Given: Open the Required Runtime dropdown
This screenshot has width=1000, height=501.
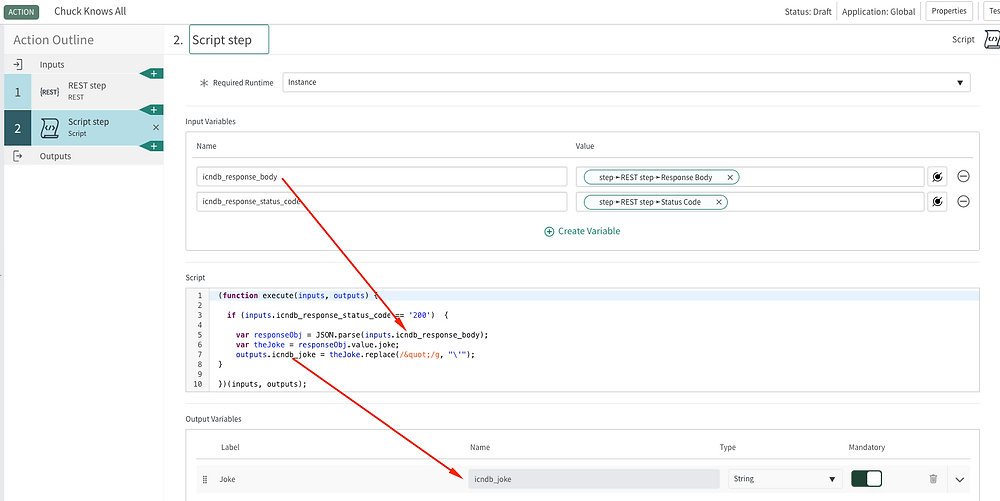Looking at the screenshot, I should click(x=626, y=82).
